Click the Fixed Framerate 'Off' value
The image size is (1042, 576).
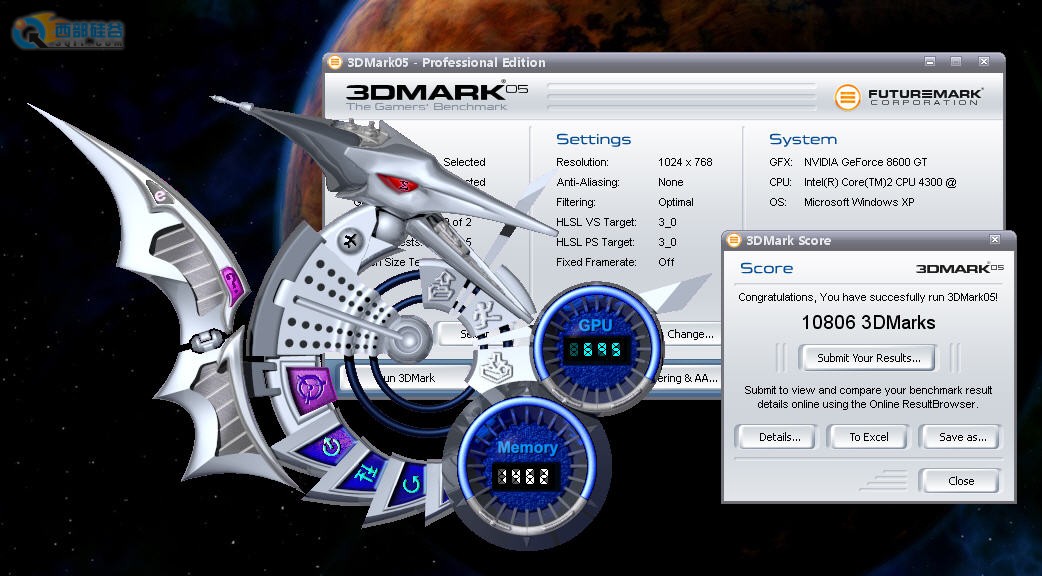pos(666,262)
